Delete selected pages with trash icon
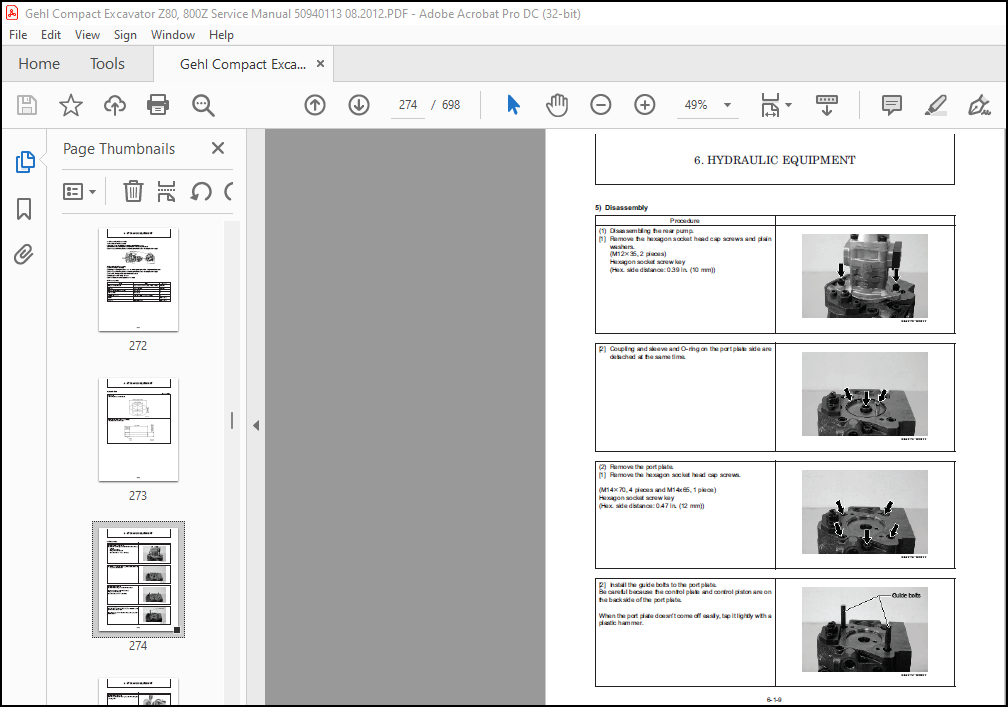 coord(133,192)
